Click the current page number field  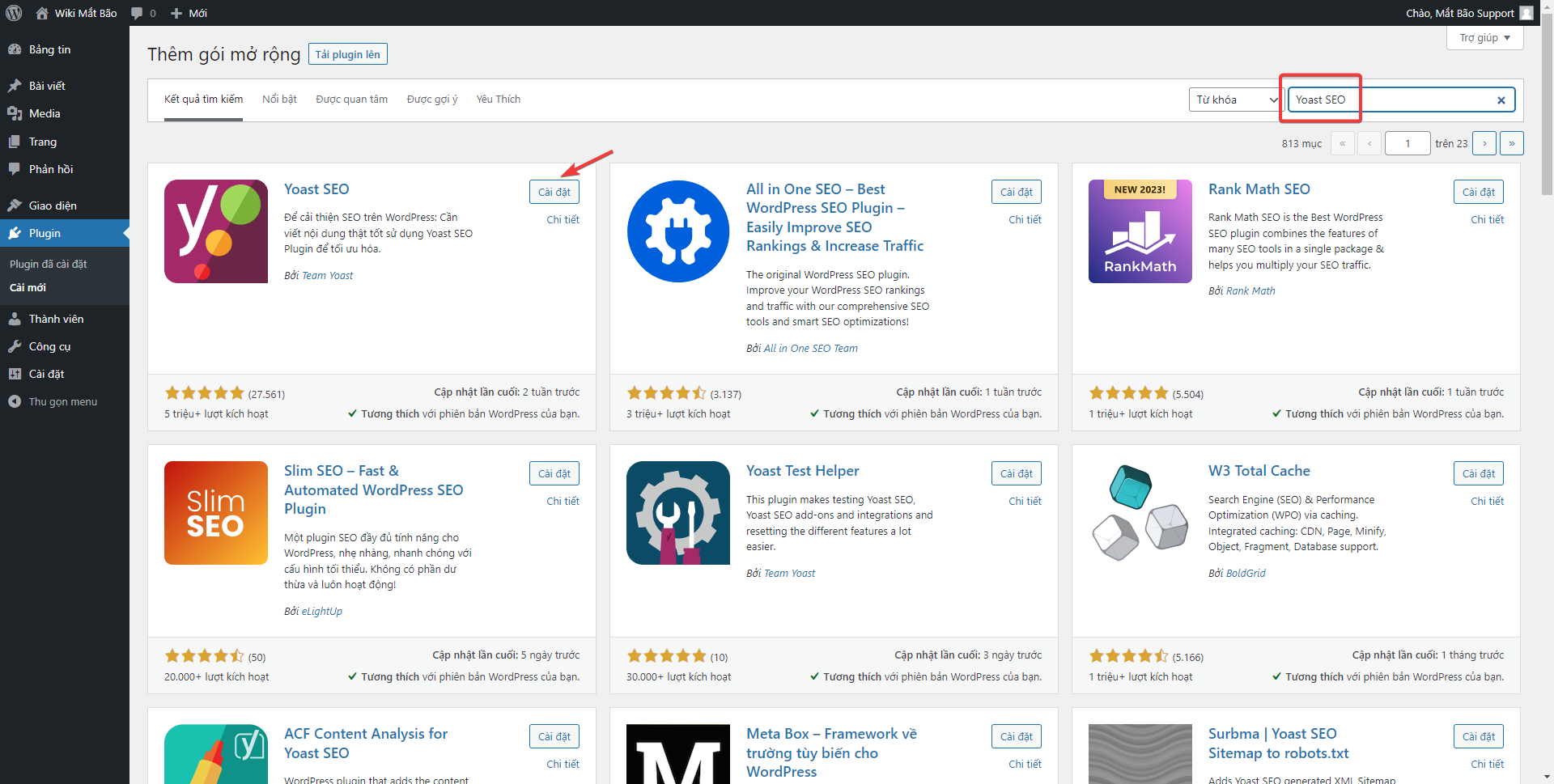point(1408,143)
